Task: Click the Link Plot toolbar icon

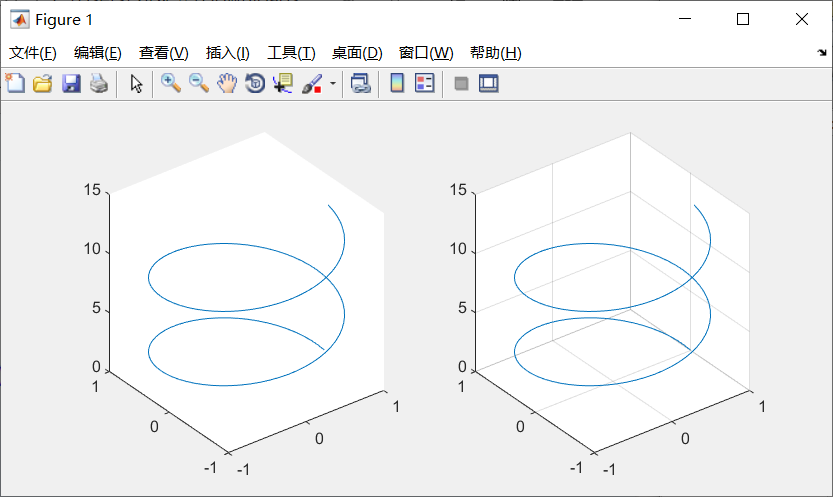Action: coord(360,83)
